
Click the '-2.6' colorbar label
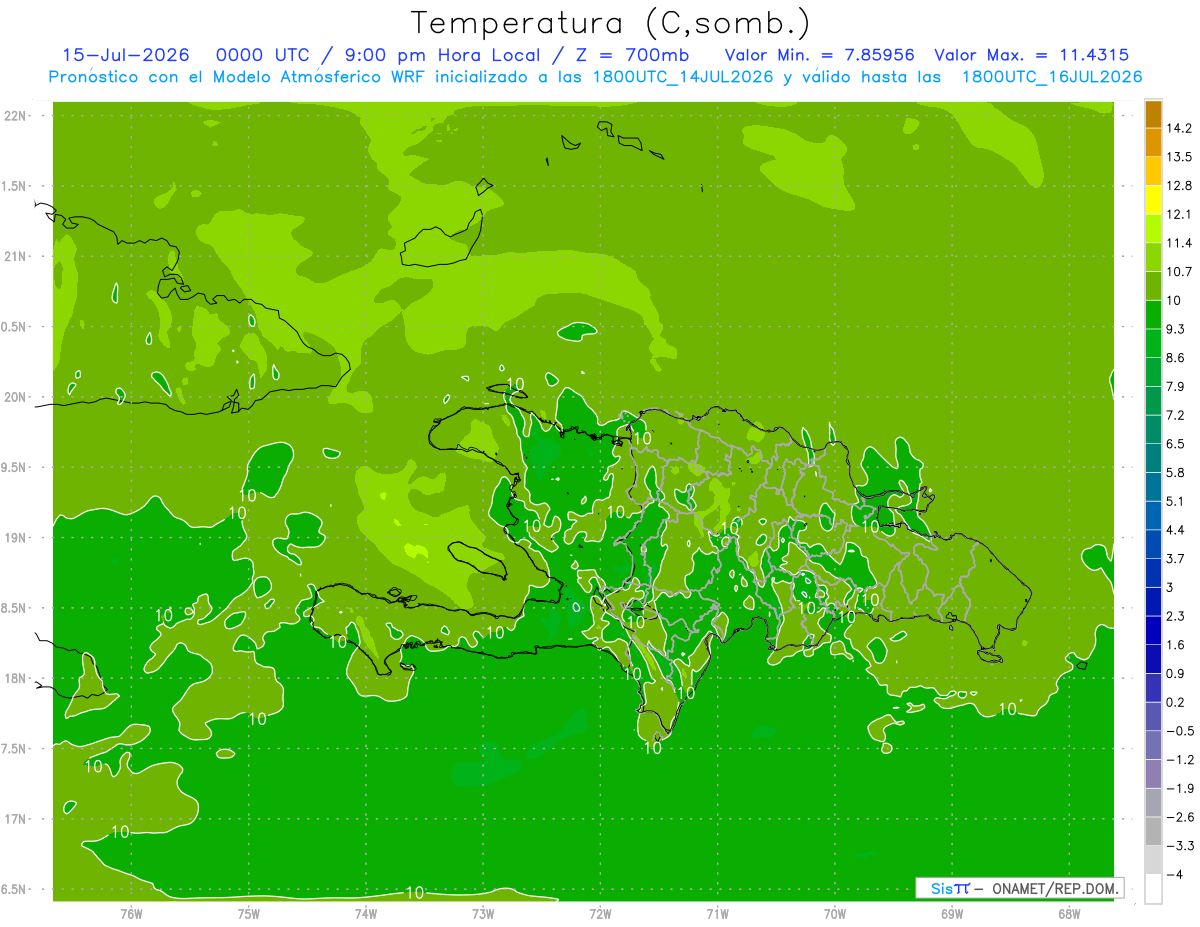click(x=1179, y=817)
